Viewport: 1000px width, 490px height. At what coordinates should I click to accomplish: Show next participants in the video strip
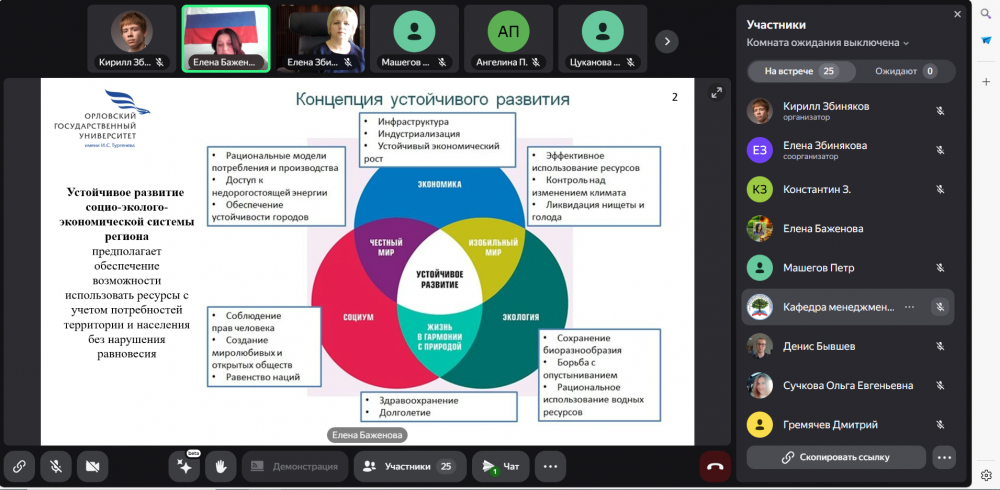coord(667,41)
